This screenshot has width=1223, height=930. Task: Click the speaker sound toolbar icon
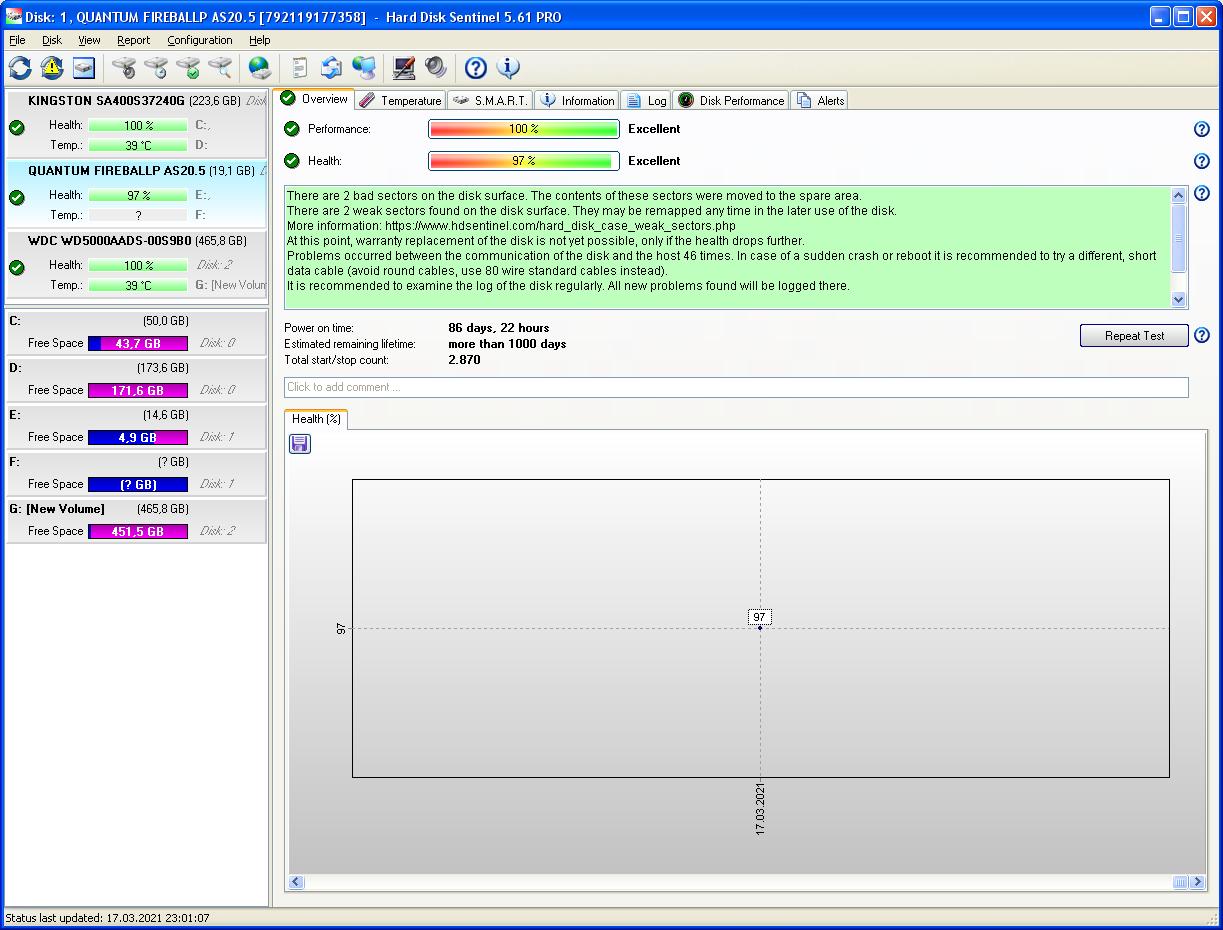point(436,68)
